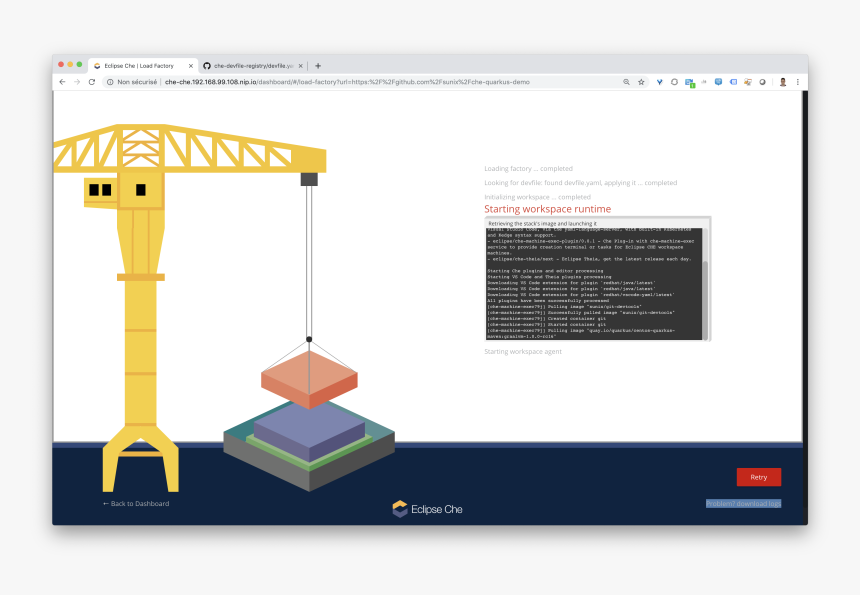The height and width of the screenshot is (595, 860).
Task: Click the zoom magnifier icon in address bar
Action: [x=626, y=82]
